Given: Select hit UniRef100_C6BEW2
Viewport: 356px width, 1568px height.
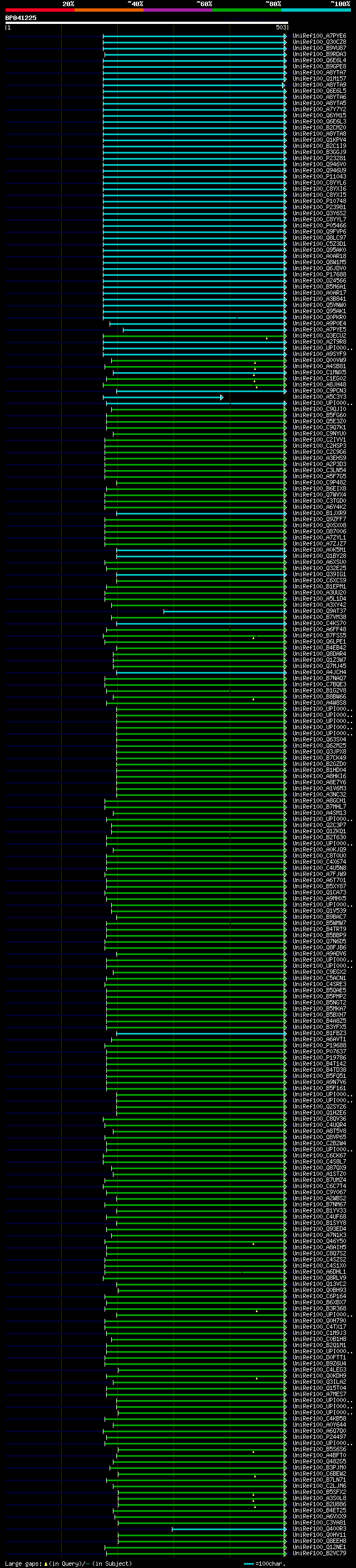Looking at the screenshot, I should point(319,1473).
